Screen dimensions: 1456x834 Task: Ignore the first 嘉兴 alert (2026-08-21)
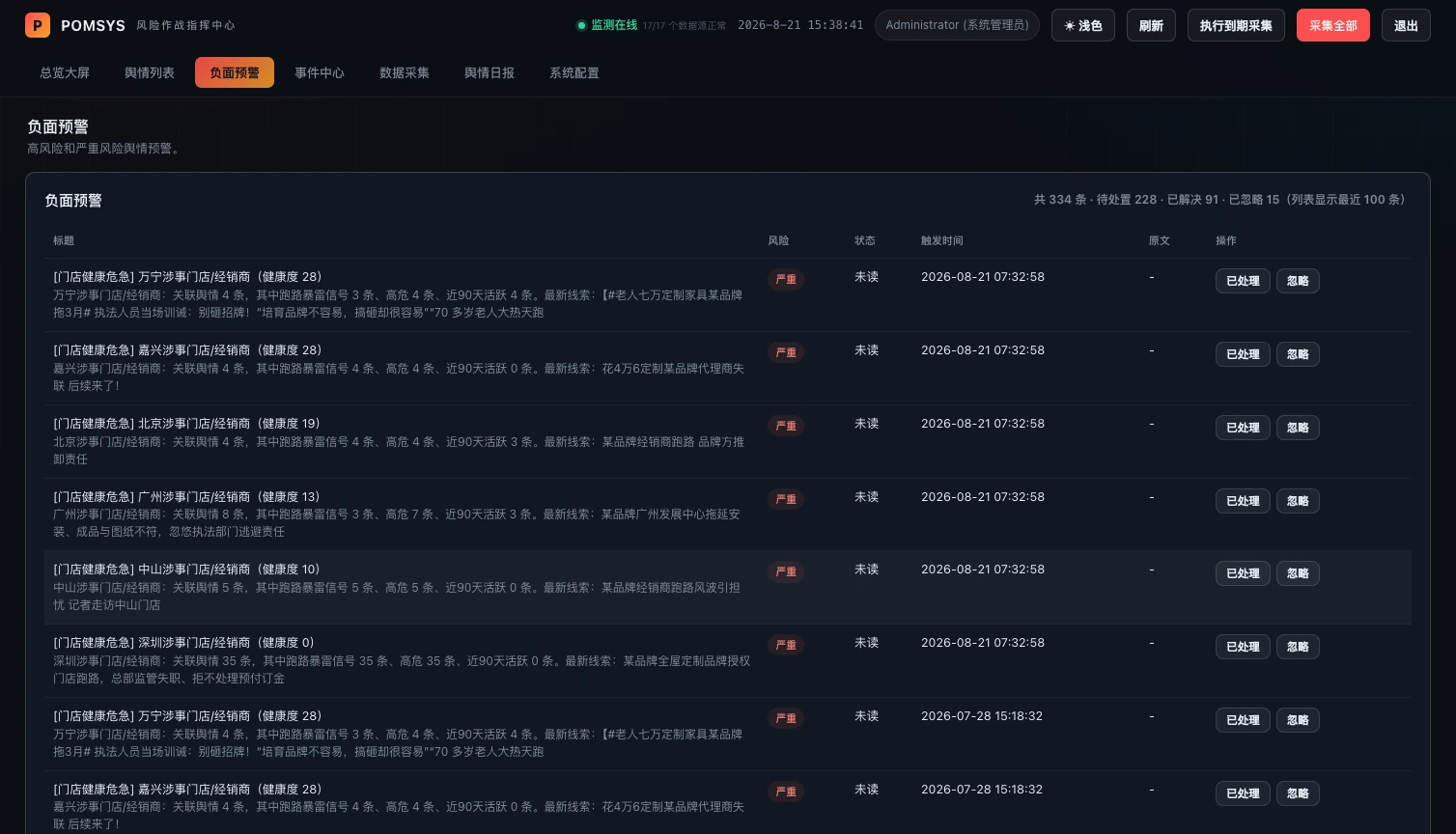pos(1298,354)
